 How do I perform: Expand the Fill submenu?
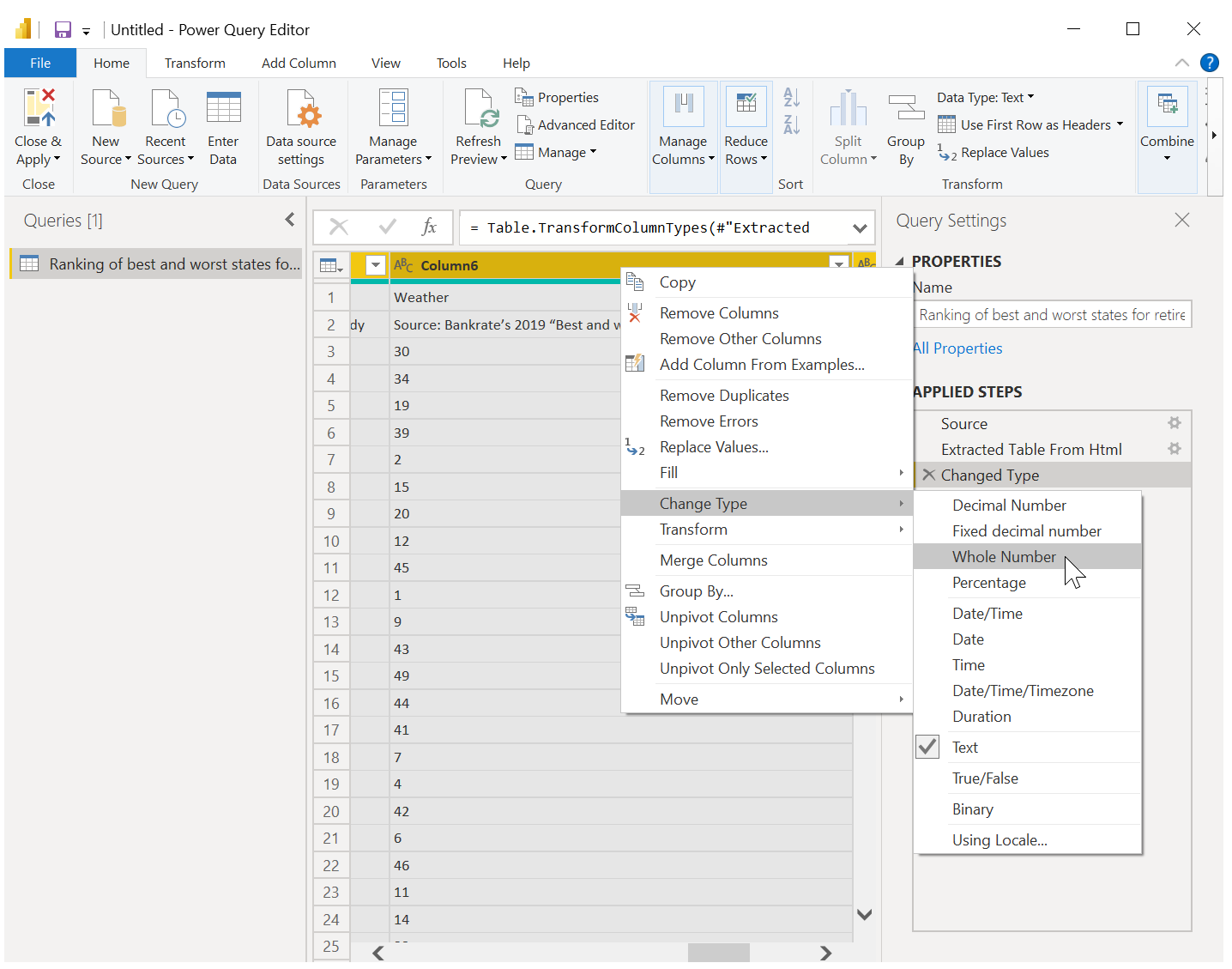766,473
